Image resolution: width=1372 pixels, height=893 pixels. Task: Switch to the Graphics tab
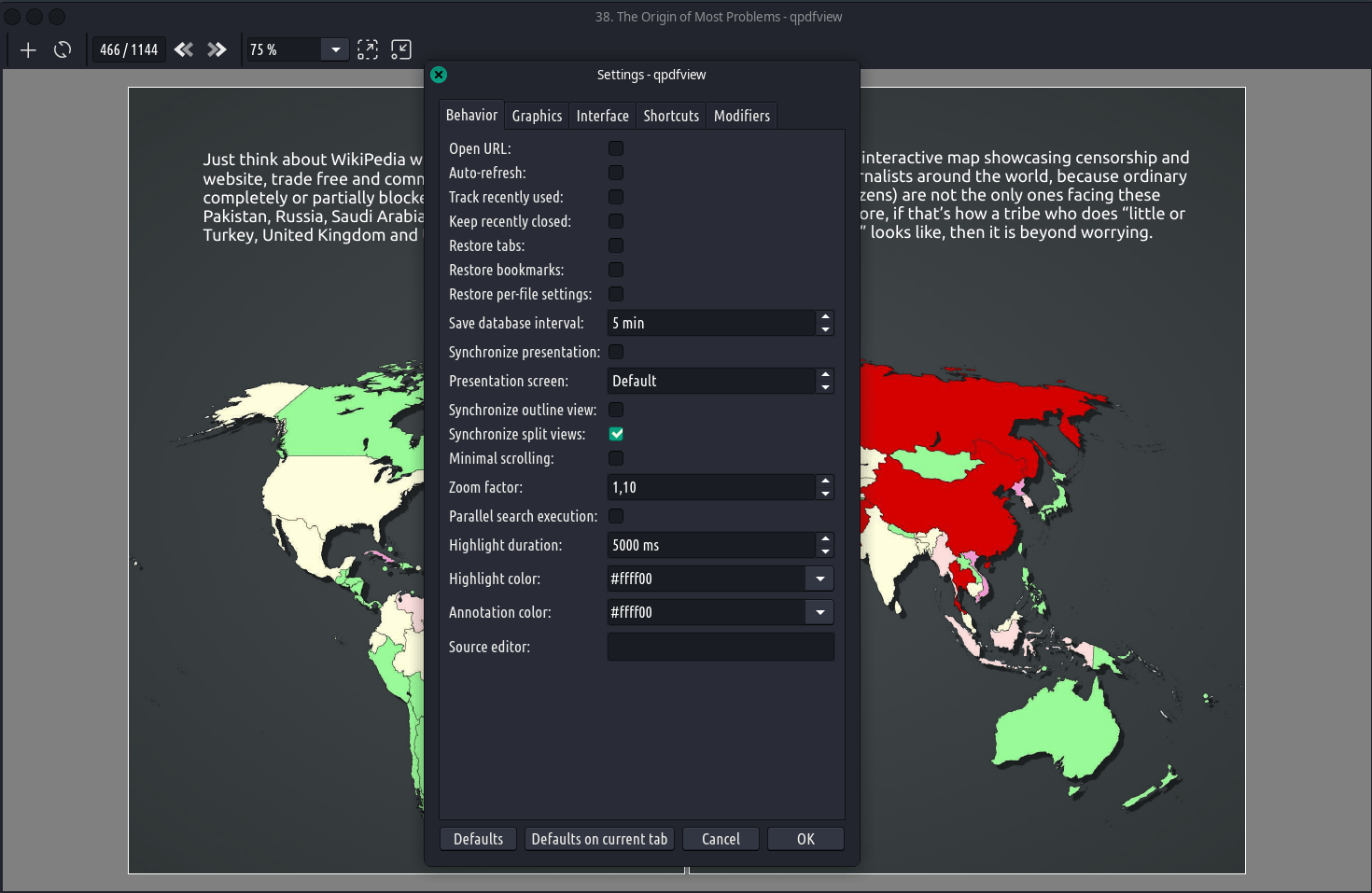537,116
